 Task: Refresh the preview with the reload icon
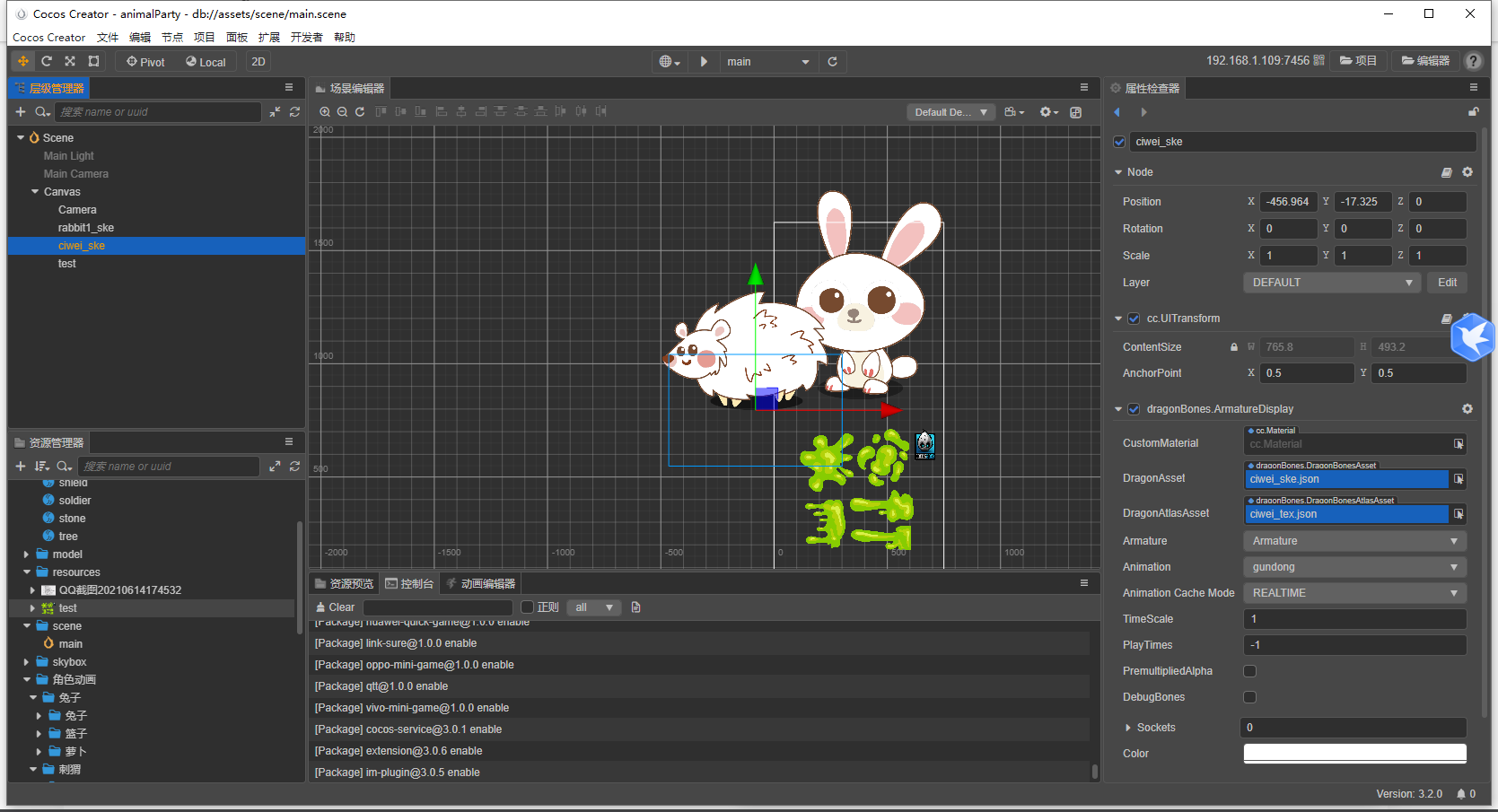point(832,61)
